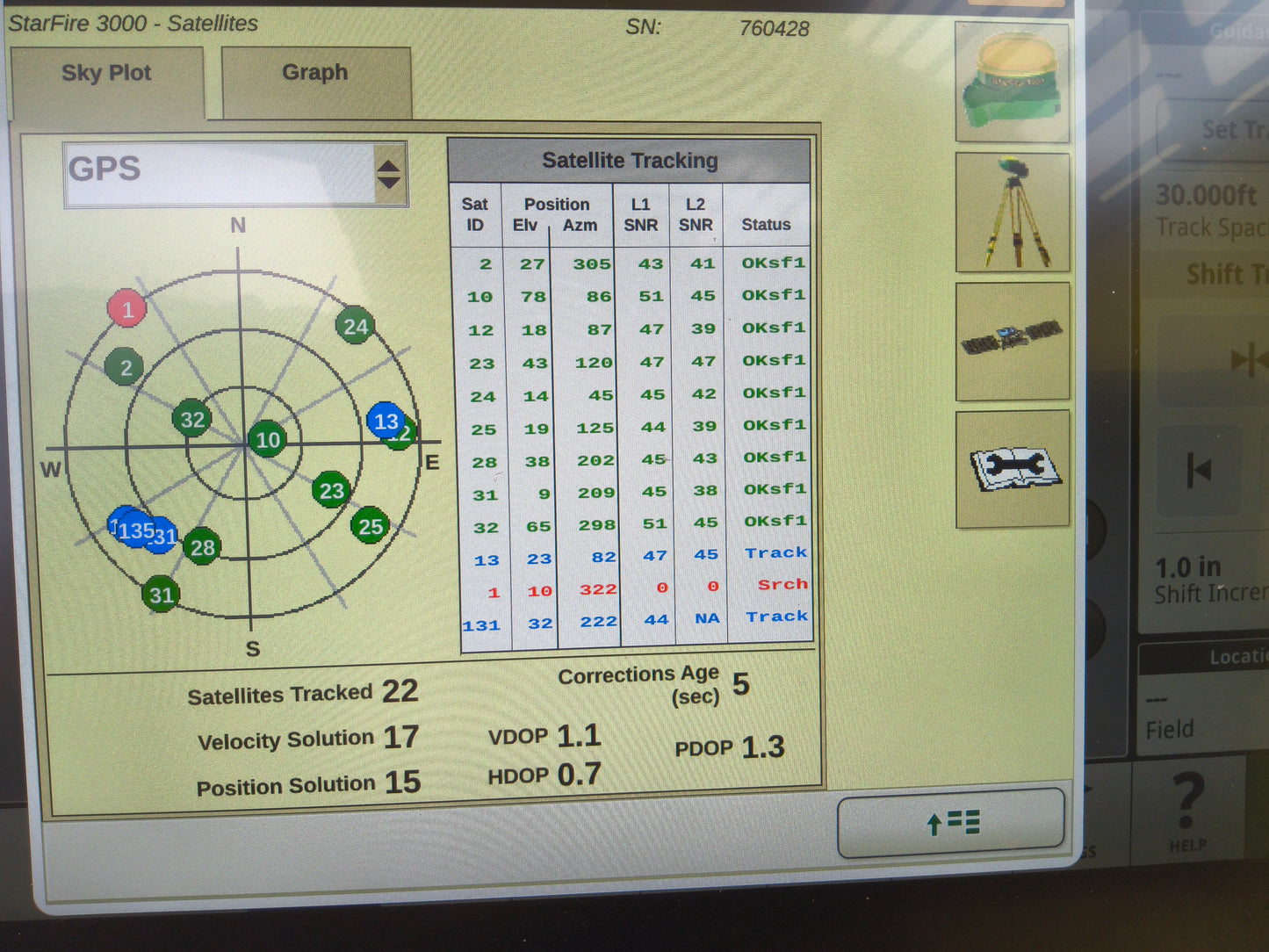
Task: Select the satellite icon in sidebar
Action: click(x=1013, y=341)
